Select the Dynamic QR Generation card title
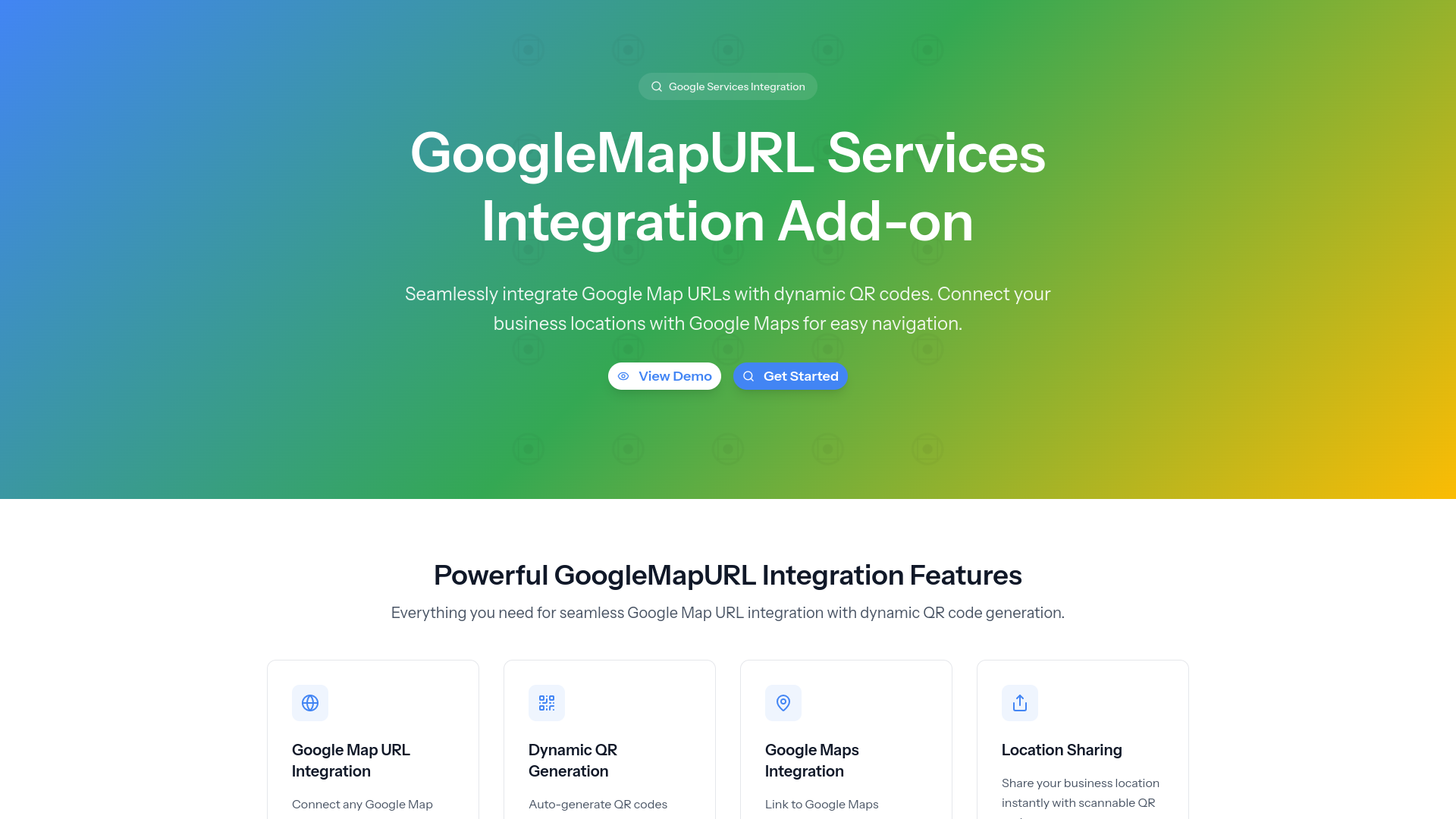Screen dimensions: 1456x819 click(x=572, y=760)
